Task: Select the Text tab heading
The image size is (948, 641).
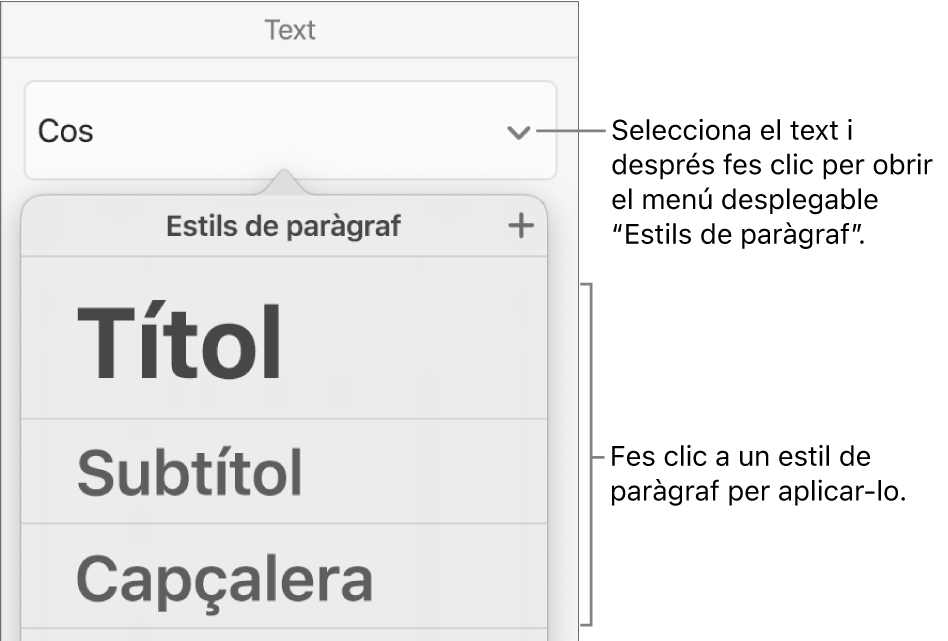Action: [x=290, y=30]
